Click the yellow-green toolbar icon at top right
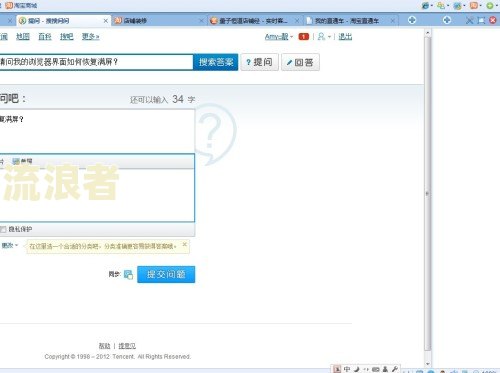The width and height of the screenshot is (500, 373). (442, 5)
